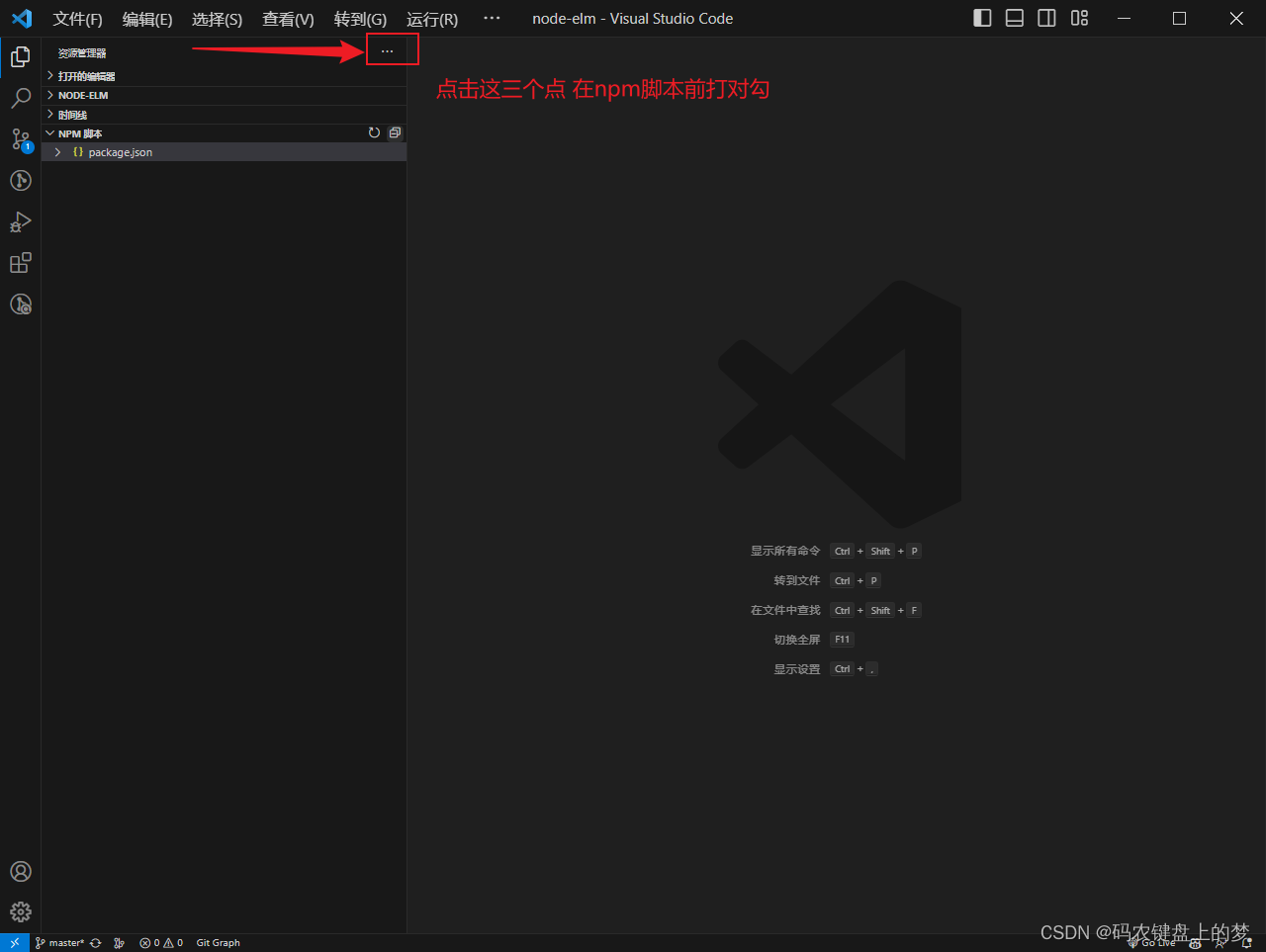
Task: Open Git Graph from status bar
Action: click(218, 943)
